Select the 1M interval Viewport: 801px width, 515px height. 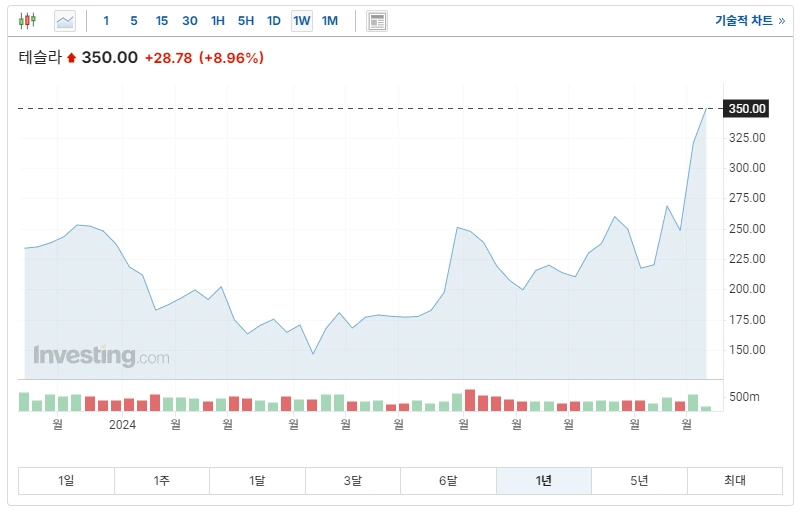(x=330, y=21)
